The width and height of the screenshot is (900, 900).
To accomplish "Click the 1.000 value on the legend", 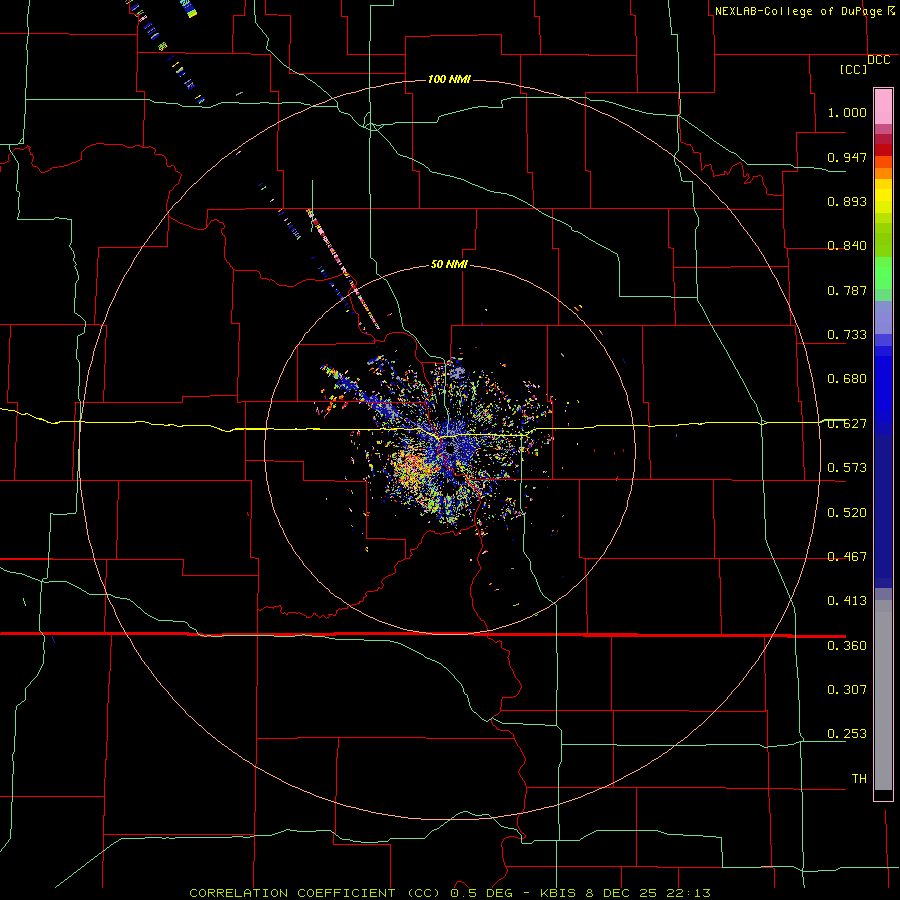I will click(847, 112).
